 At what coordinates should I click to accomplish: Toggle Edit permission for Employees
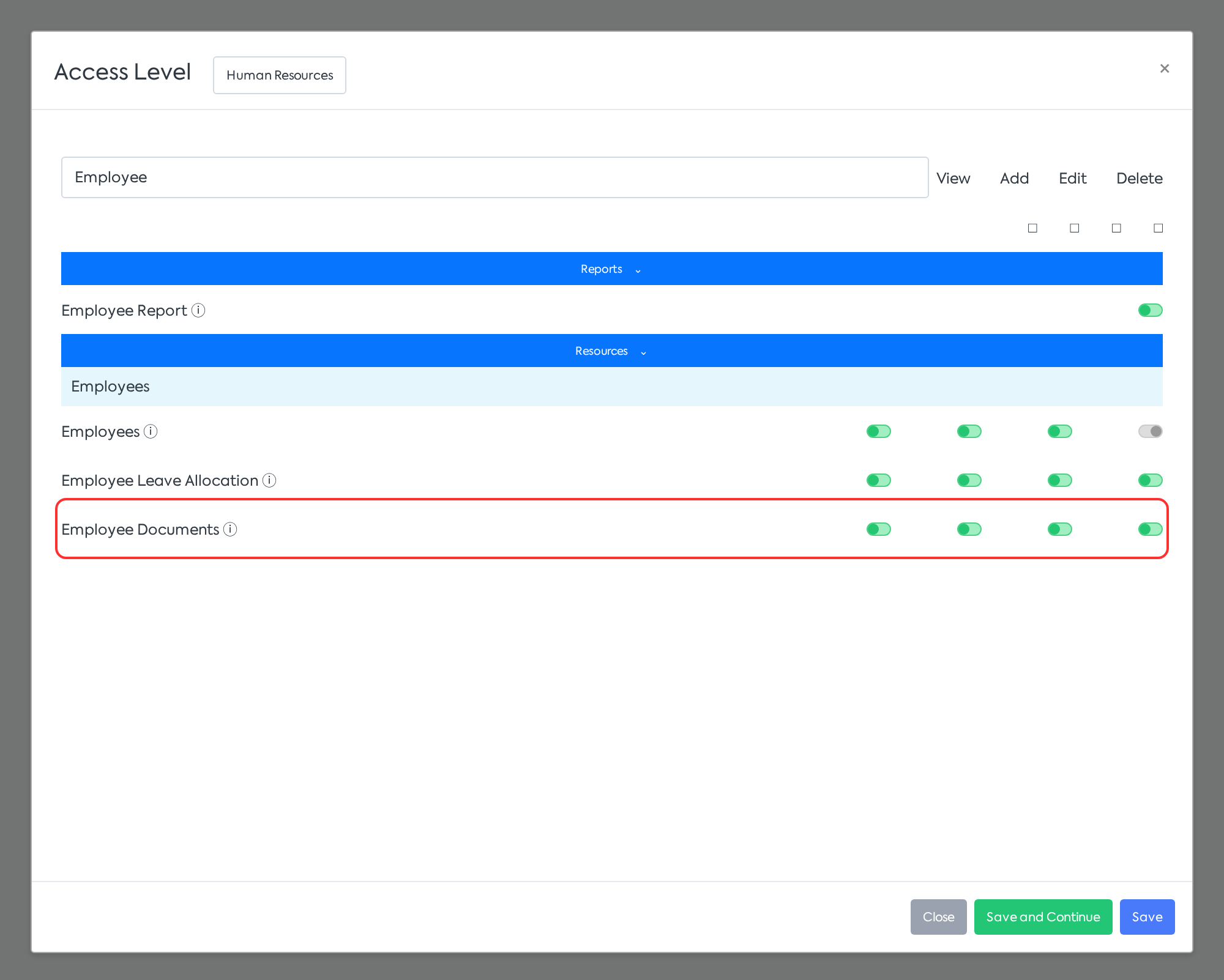[1059, 431]
